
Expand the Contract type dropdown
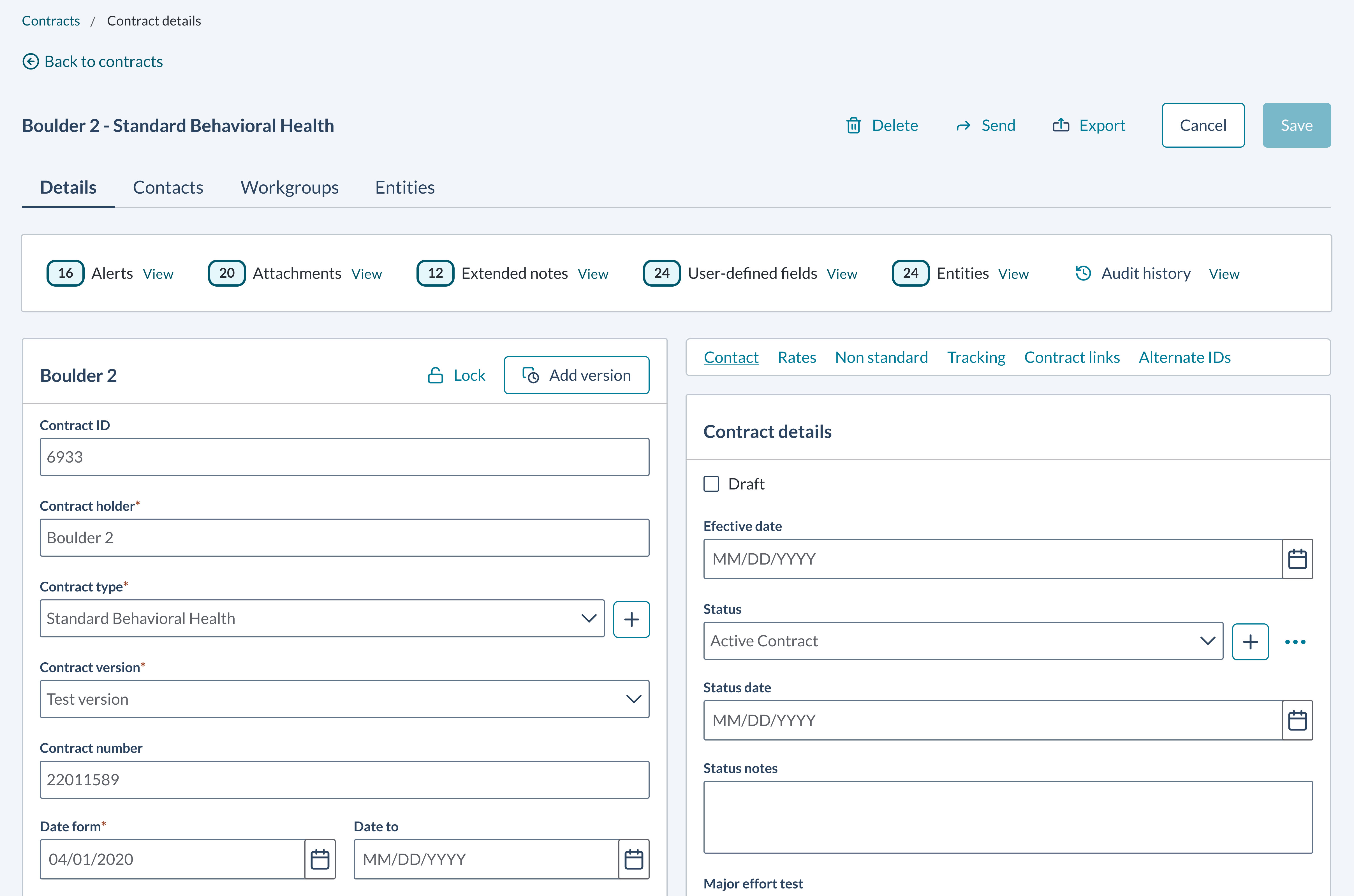coord(589,618)
